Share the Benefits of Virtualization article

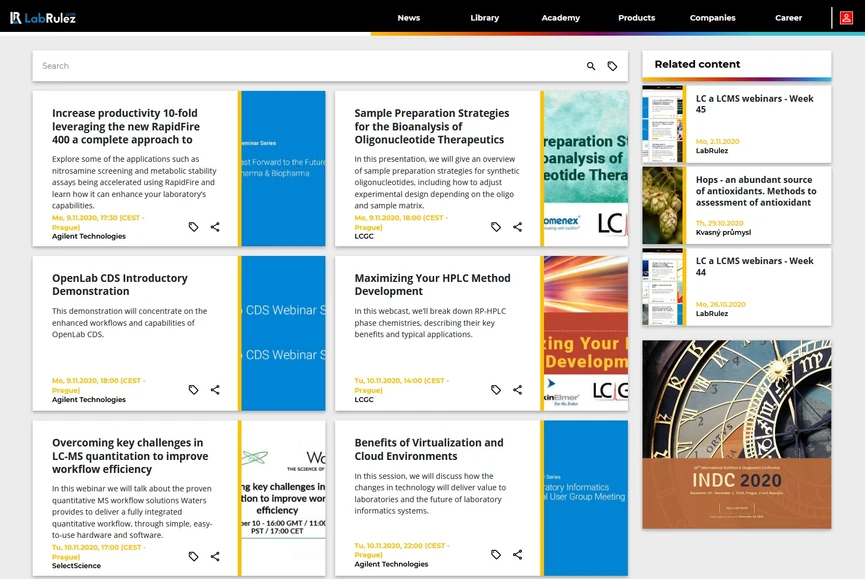(x=517, y=553)
